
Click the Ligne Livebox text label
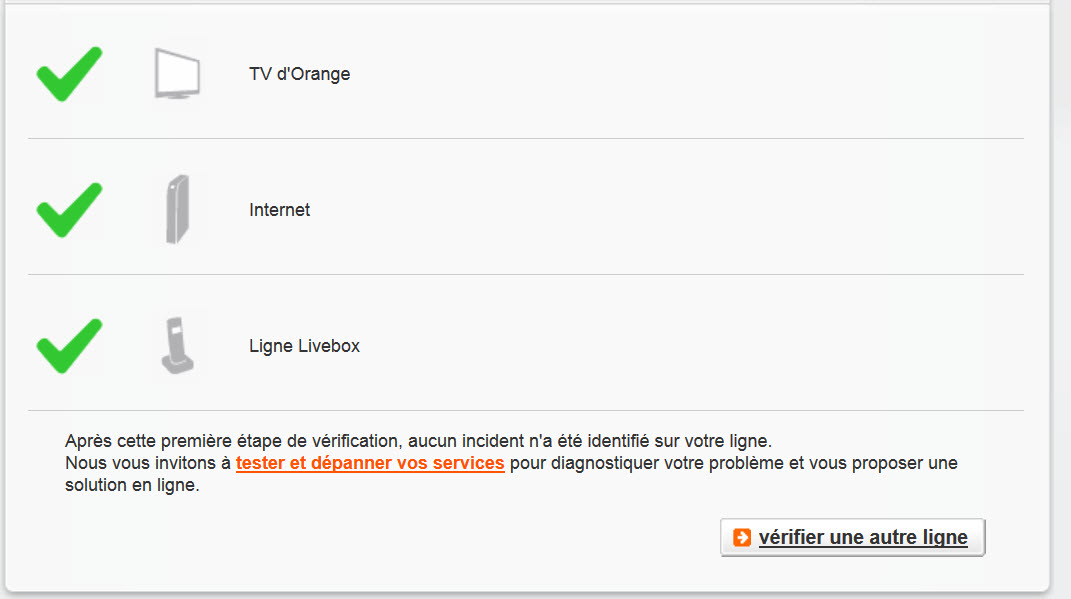tap(303, 345)
